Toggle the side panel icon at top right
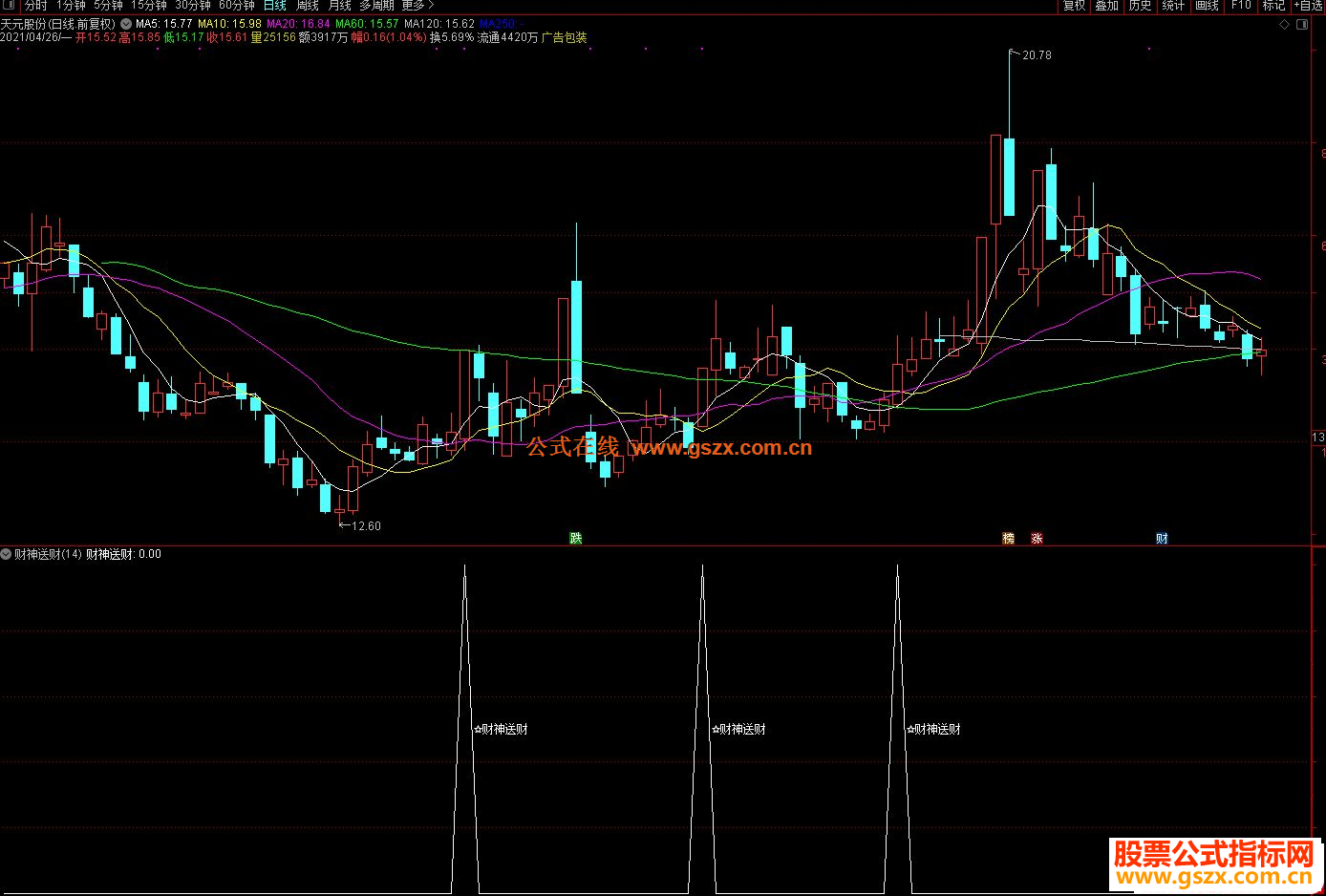1326x896 pixels. 1303,25
